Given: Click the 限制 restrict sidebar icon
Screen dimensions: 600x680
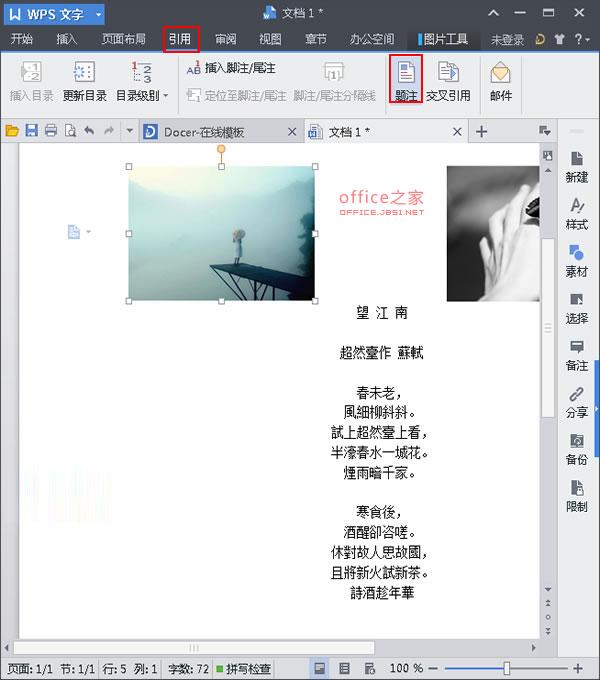Looking at the screenshot, I should [x=576, y=496].
